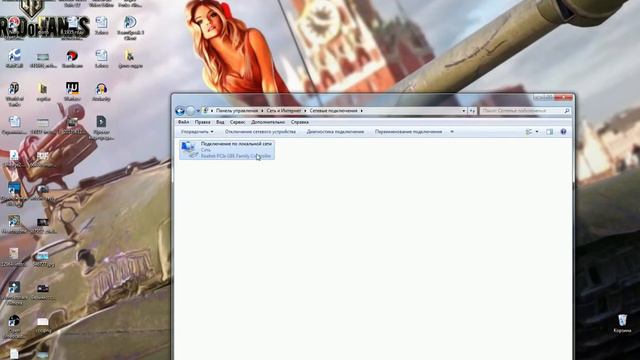Open recent pages dropdown beside Forward arrow
Viewport: 640px width, 360px height.
198,111
